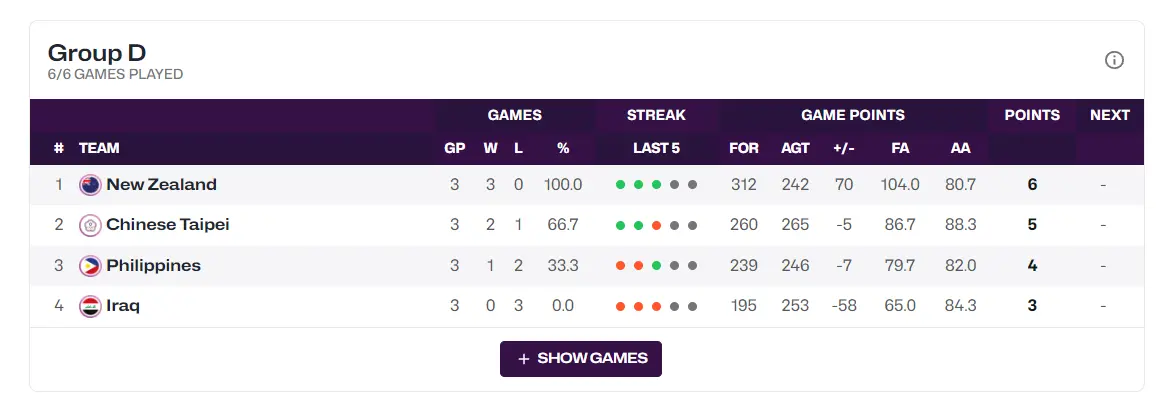Click Iraq's first red streak dot
This screenshot has width=1160, height=403.
click(621, 306)
